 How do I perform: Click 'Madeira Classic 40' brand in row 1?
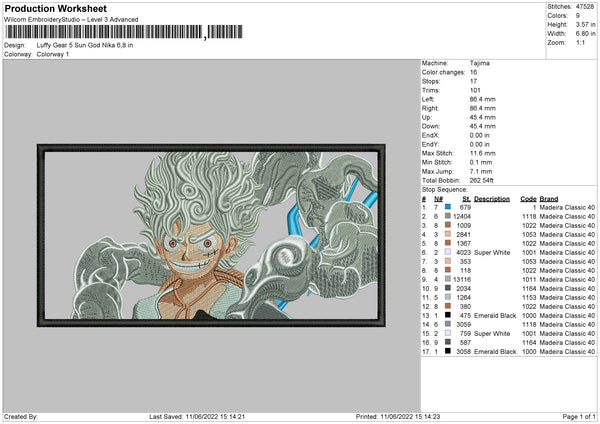coord(567,207)
